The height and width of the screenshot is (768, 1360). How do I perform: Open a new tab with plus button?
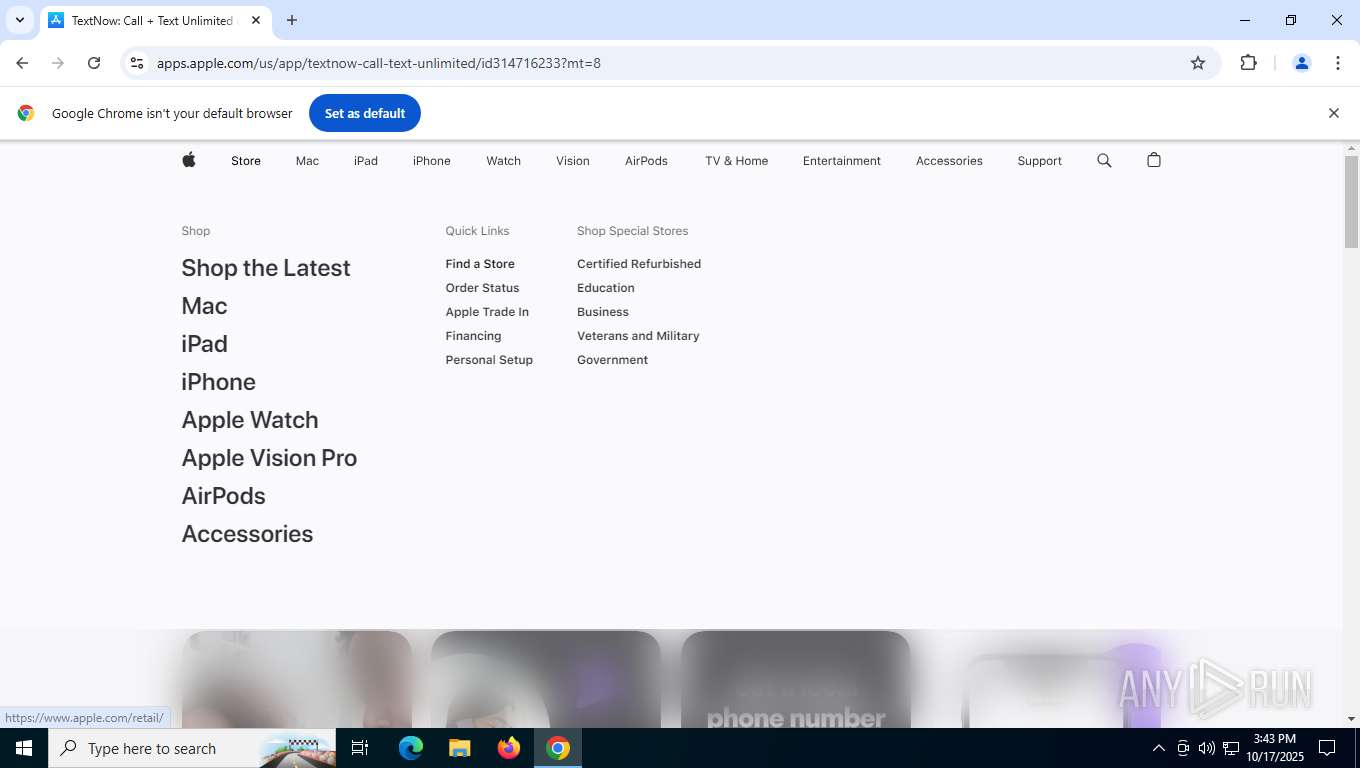pos(292,20)
